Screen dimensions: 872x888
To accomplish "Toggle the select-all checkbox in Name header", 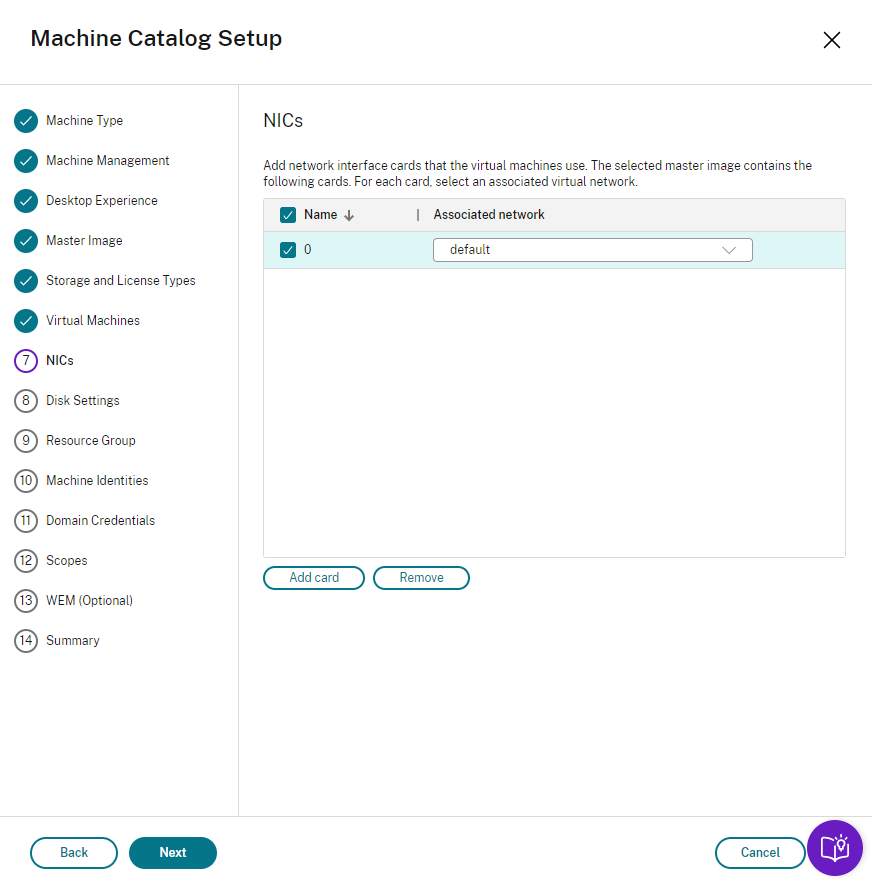I will click(288, 215).
